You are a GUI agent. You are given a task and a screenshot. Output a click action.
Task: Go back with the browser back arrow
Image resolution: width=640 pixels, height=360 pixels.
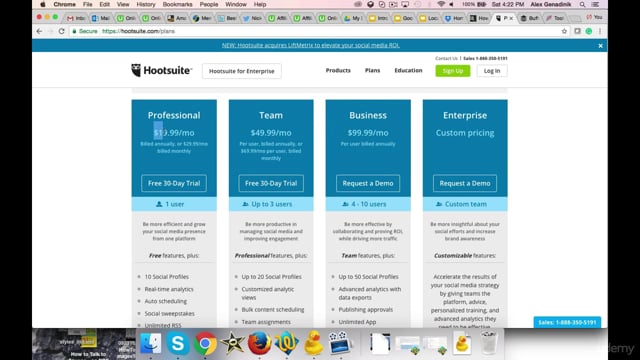(x=39, y=31)
